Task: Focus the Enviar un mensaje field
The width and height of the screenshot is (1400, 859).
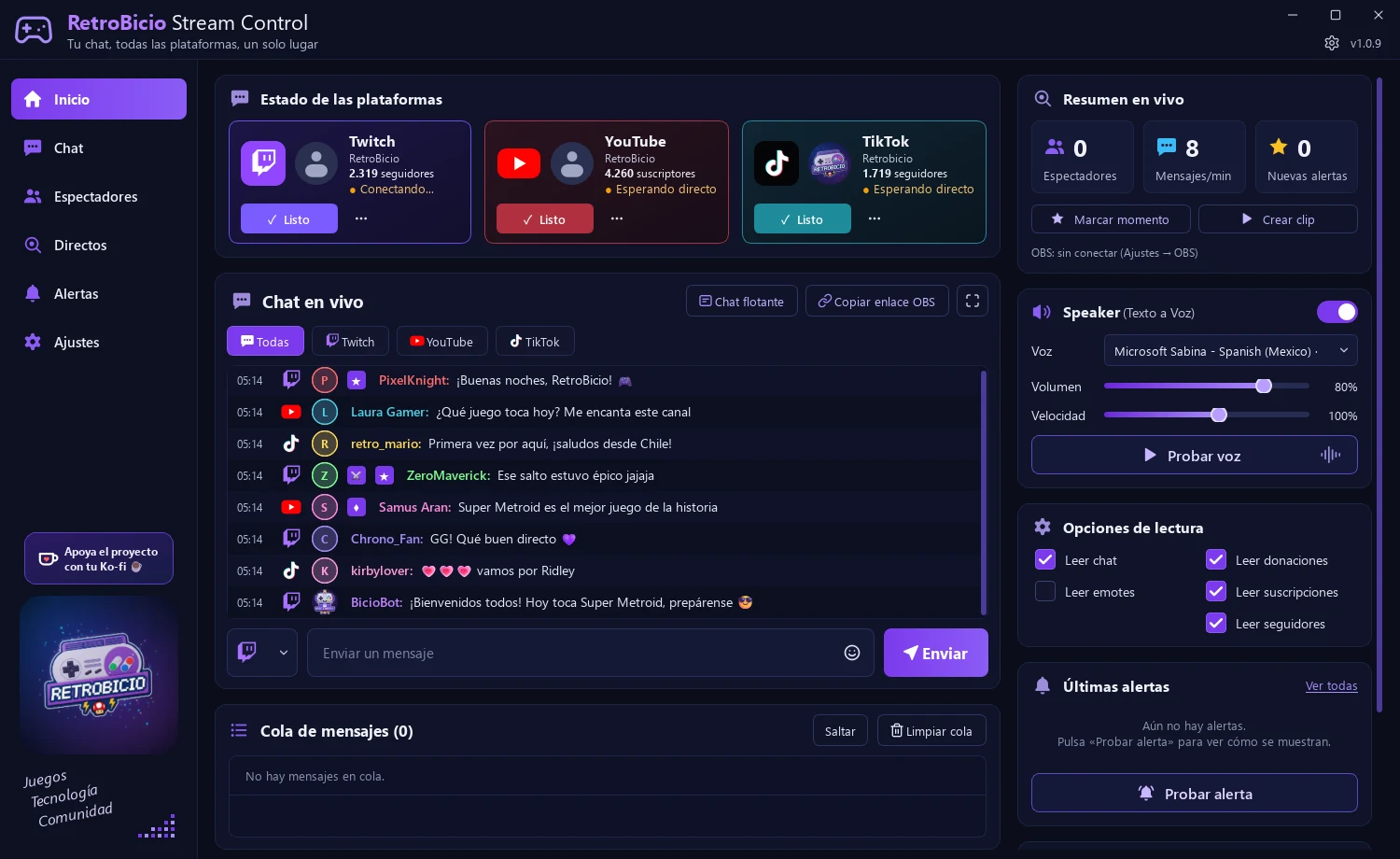Action: tap(591, 653)
